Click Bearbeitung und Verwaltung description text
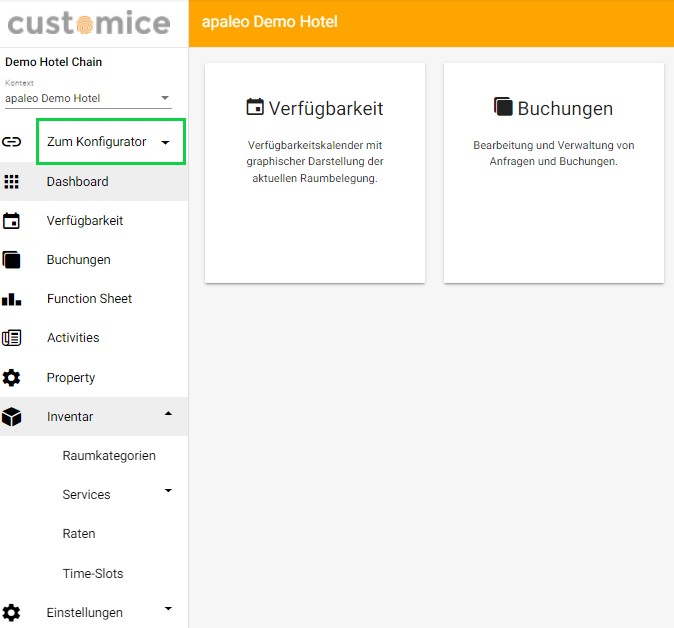 pyautogui.click(x=554, y=153)
